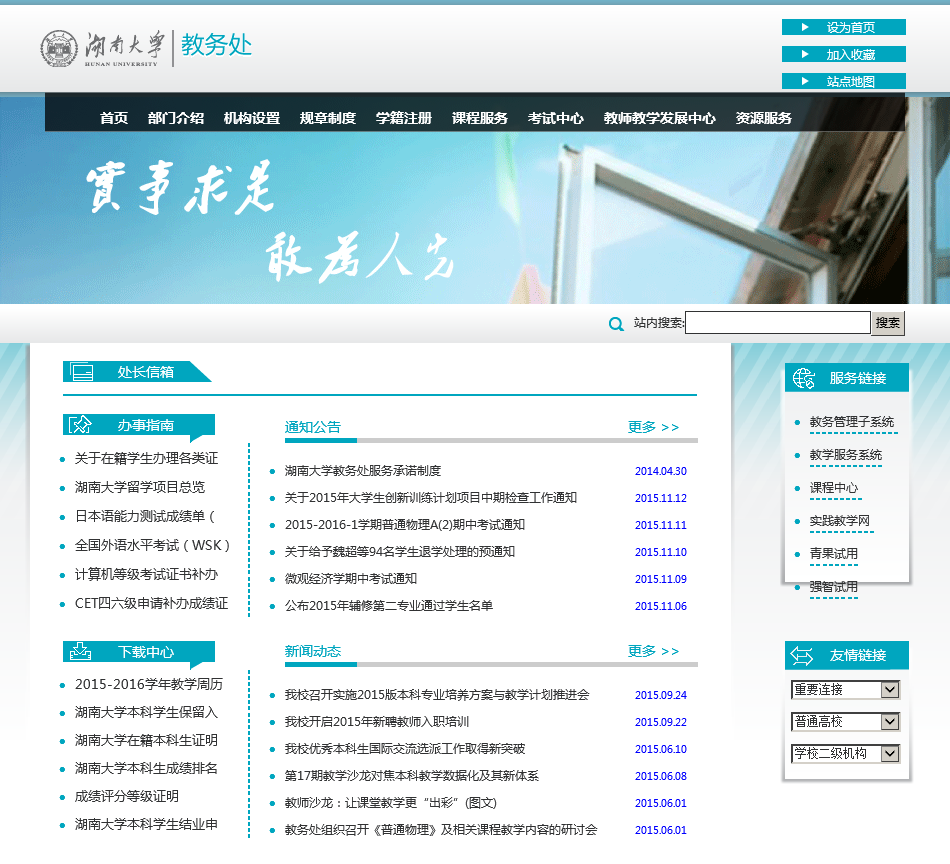Open 机构设置 navigation item
Image resolution: width=950 pixels, height=864 pixels.
tap(251, 118)
